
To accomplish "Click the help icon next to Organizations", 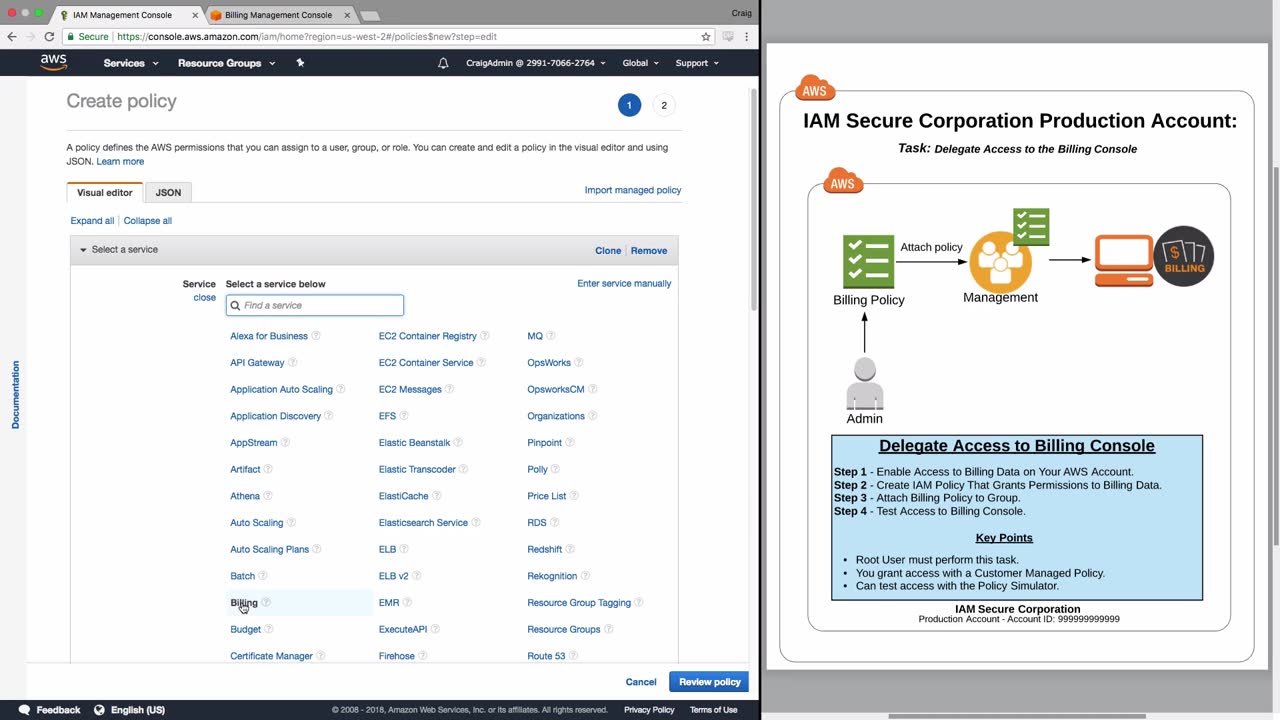I will coord(593,416).
